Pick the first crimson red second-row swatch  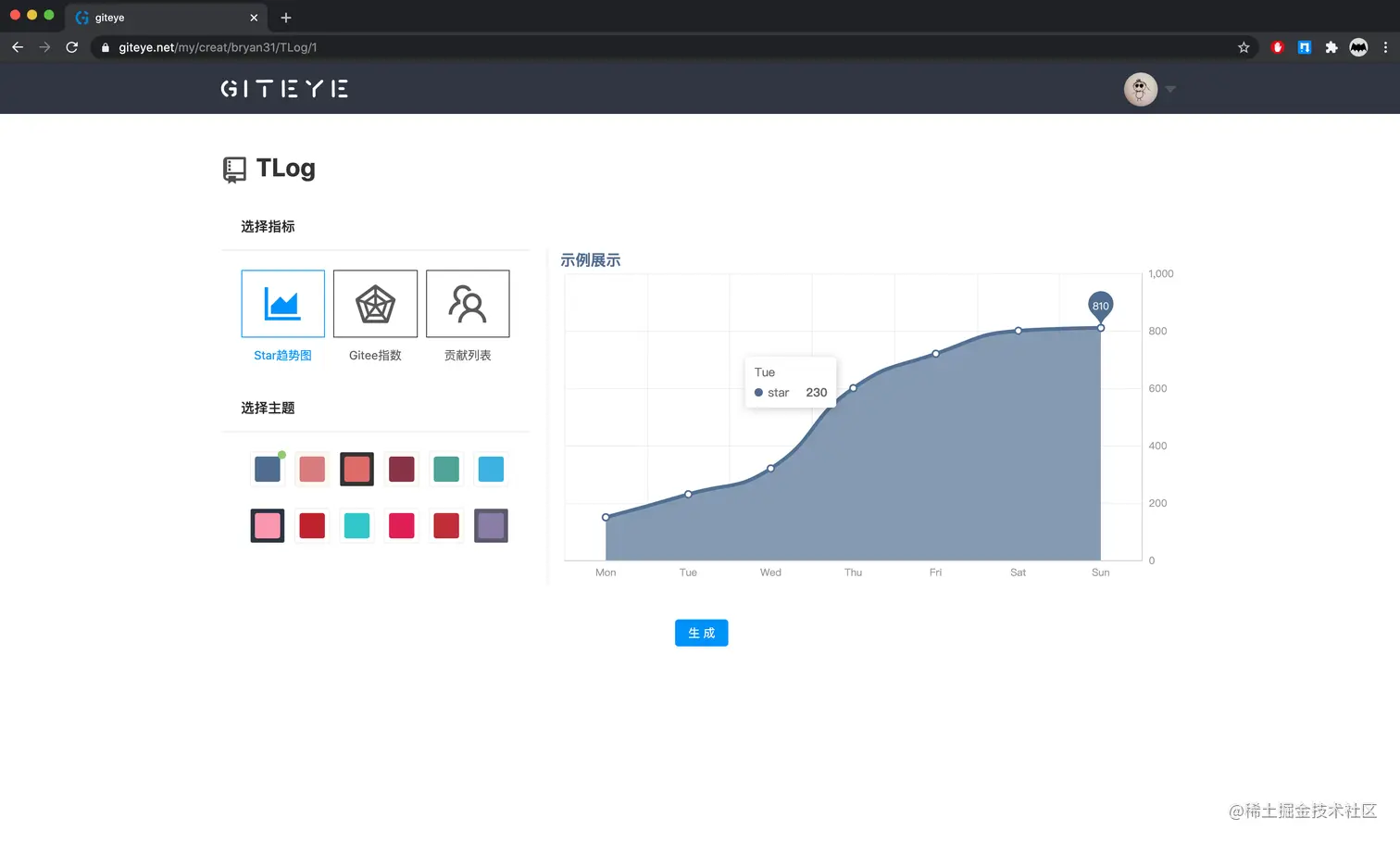(312, 525)
